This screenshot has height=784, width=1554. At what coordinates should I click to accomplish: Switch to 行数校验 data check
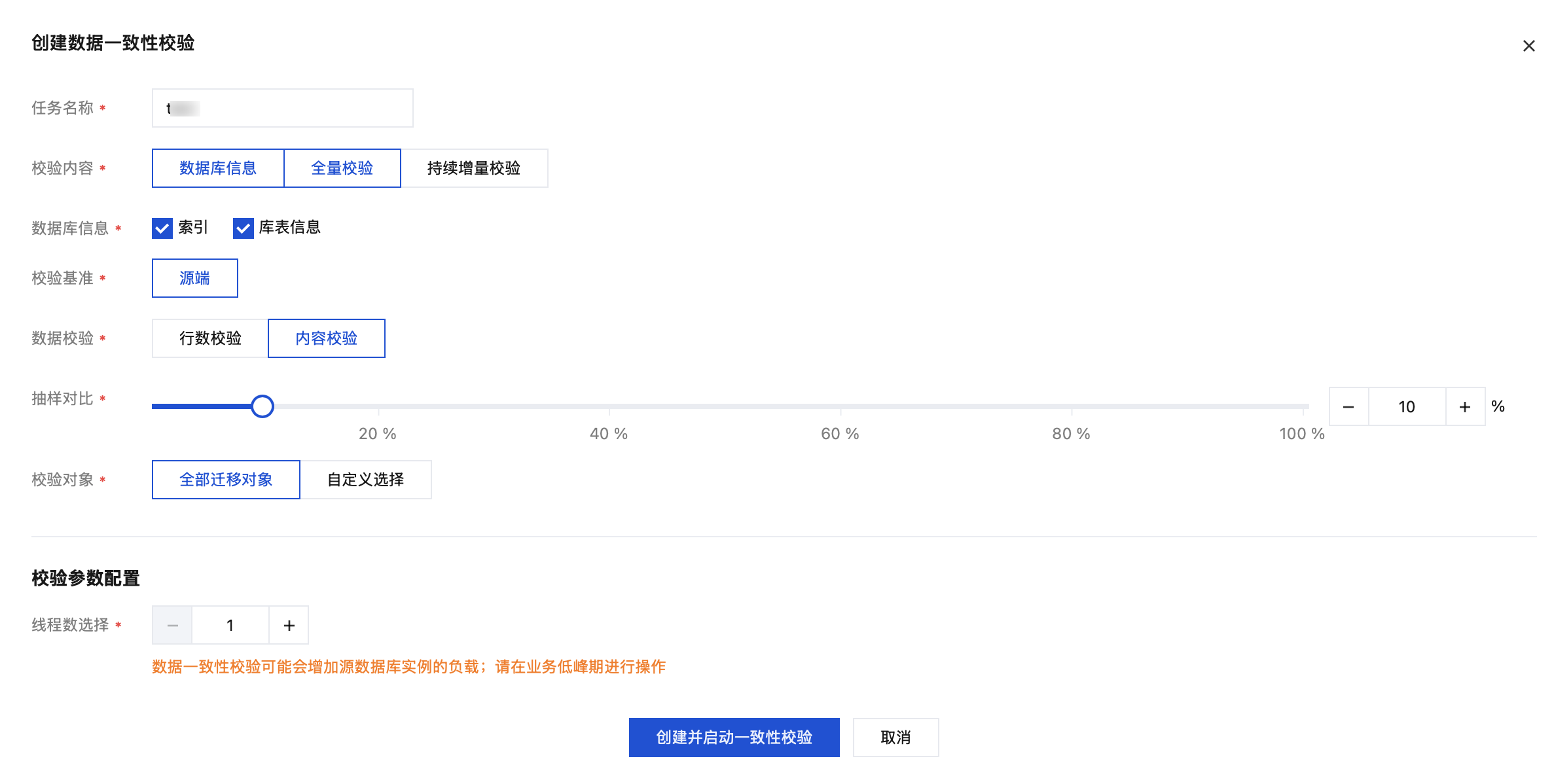pyautogui.click(x=210, y=338)
